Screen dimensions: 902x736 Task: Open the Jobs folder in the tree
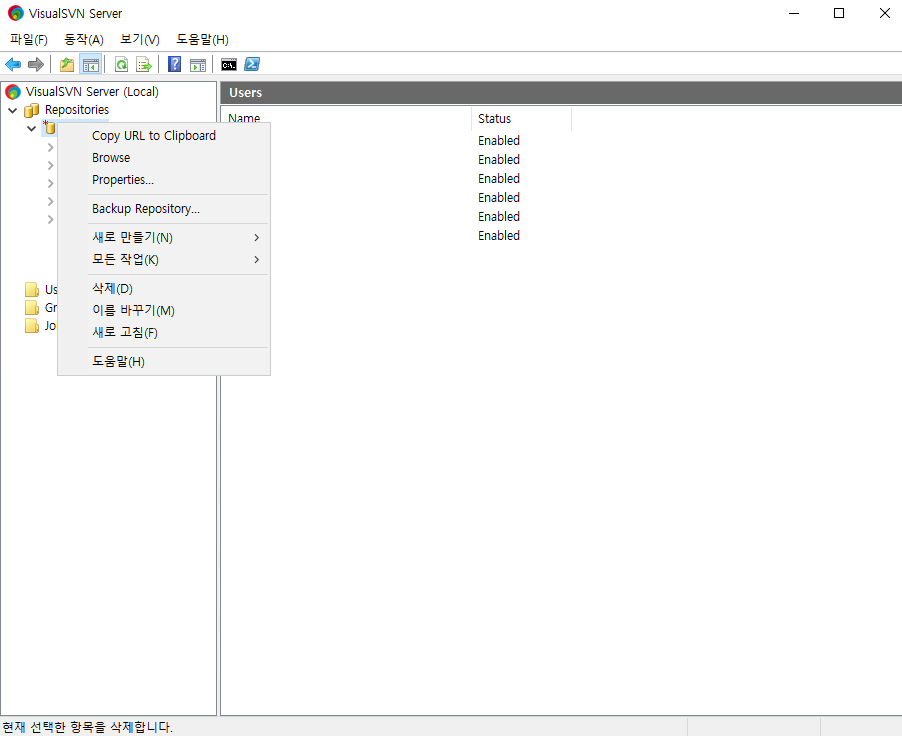[x=41, y=326]
